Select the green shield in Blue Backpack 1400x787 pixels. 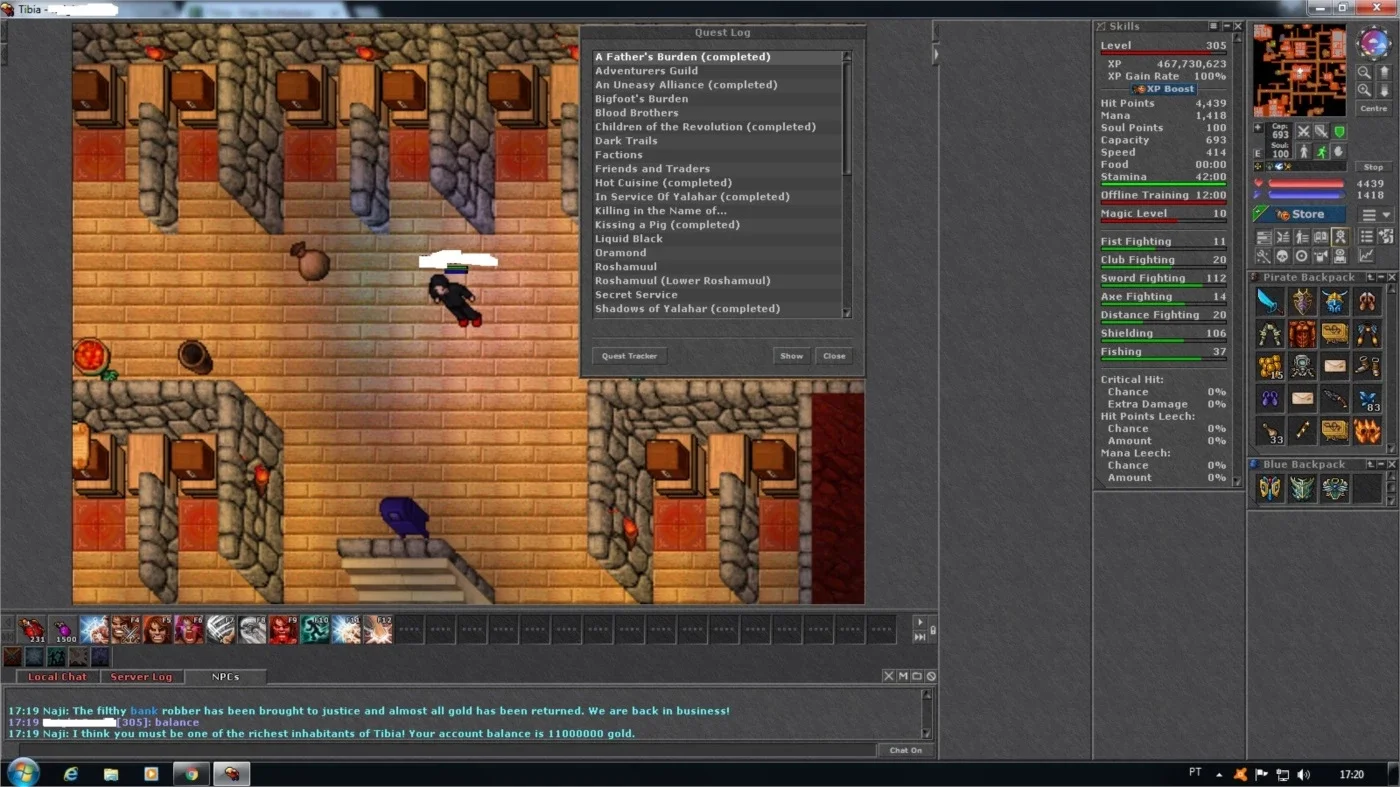[1303, 488]
